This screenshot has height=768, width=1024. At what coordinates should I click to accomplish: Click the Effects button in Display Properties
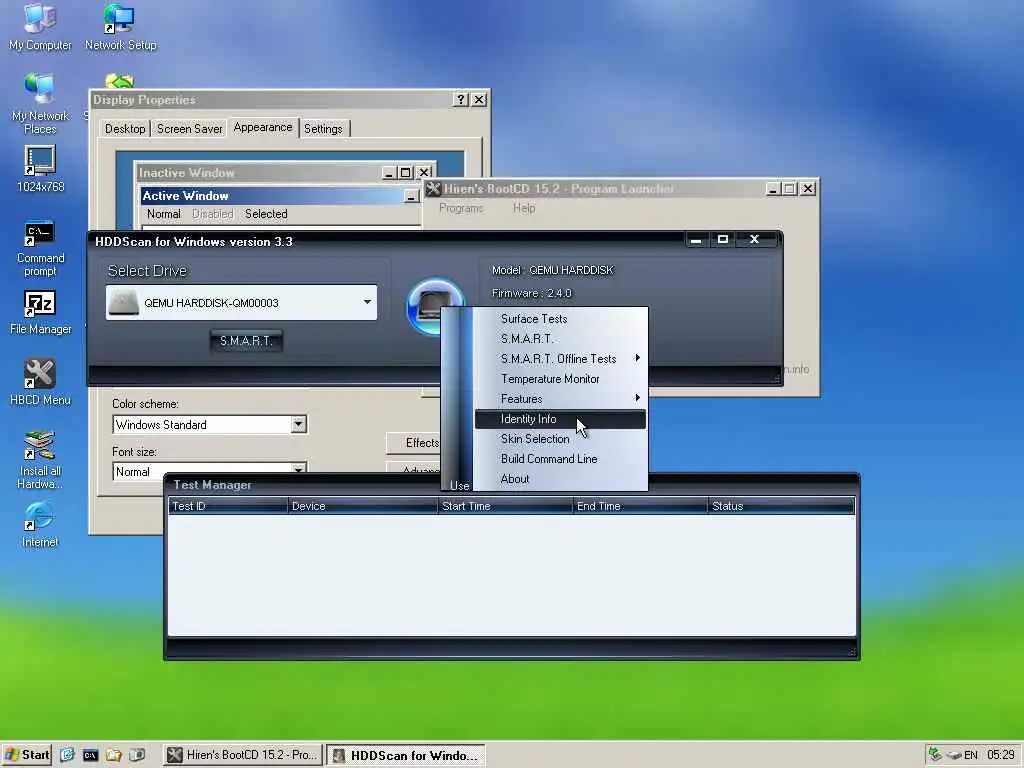click(414, 443)
